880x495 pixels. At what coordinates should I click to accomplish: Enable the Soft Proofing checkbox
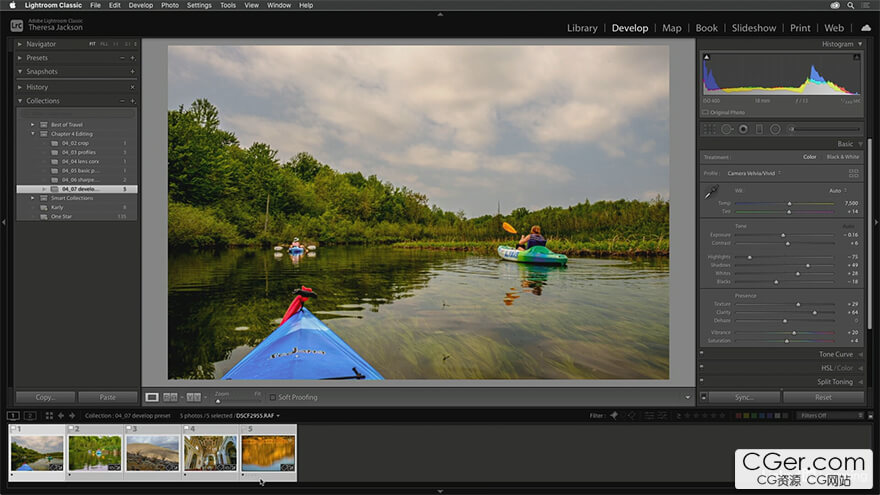(273, 397)
